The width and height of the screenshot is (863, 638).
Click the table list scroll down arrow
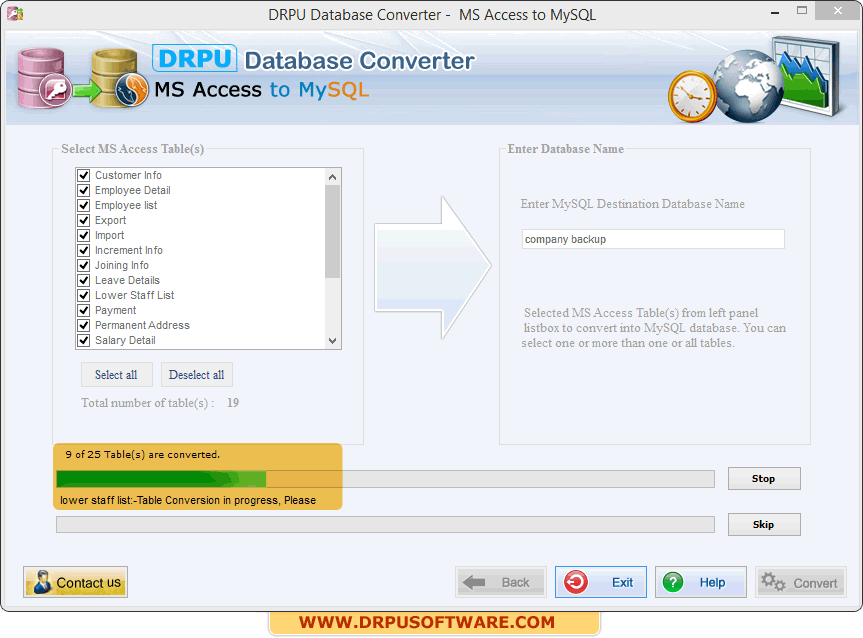pyautogui.click(x=332, y=341)
